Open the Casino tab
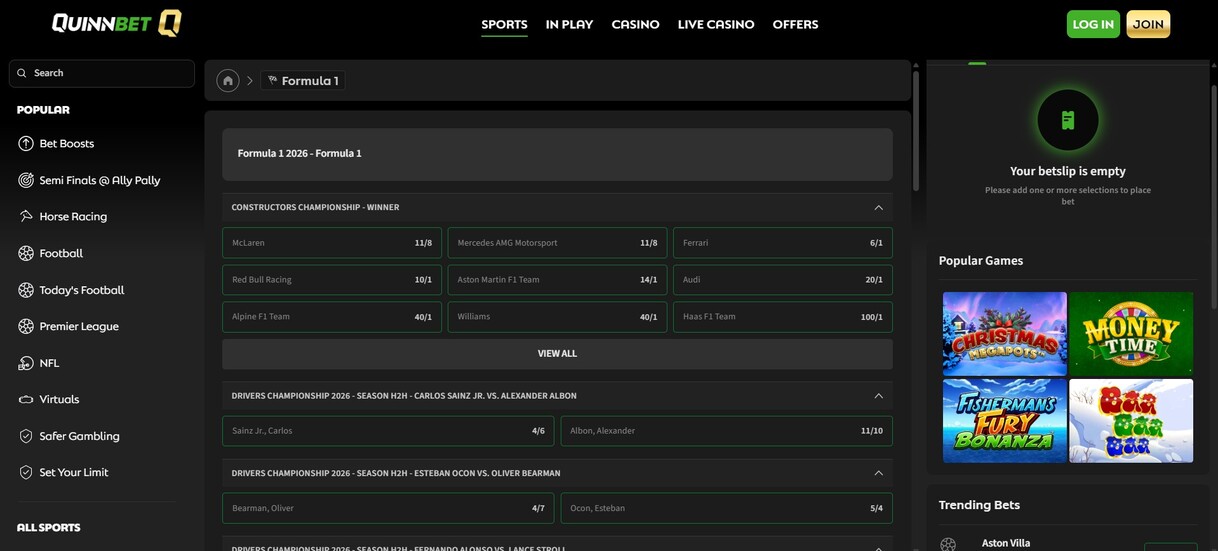Viewport: 1218px width, 551px height. tap(635, 24)
